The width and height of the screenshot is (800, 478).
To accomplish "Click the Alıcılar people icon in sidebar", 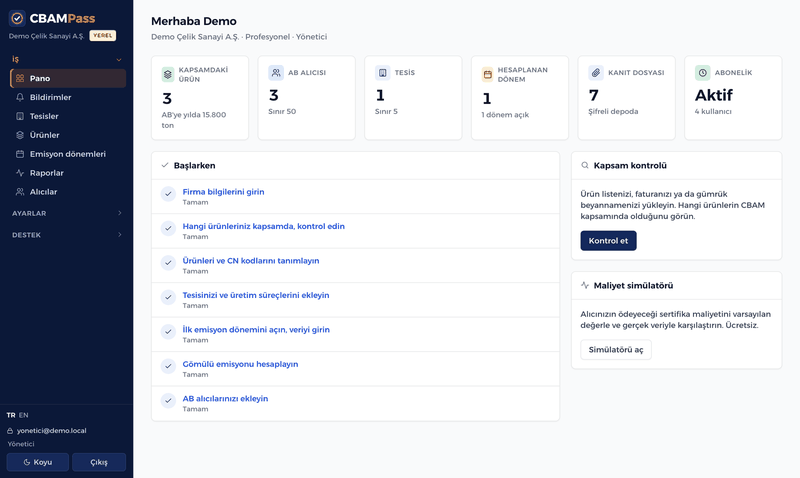I will [20, 191].
